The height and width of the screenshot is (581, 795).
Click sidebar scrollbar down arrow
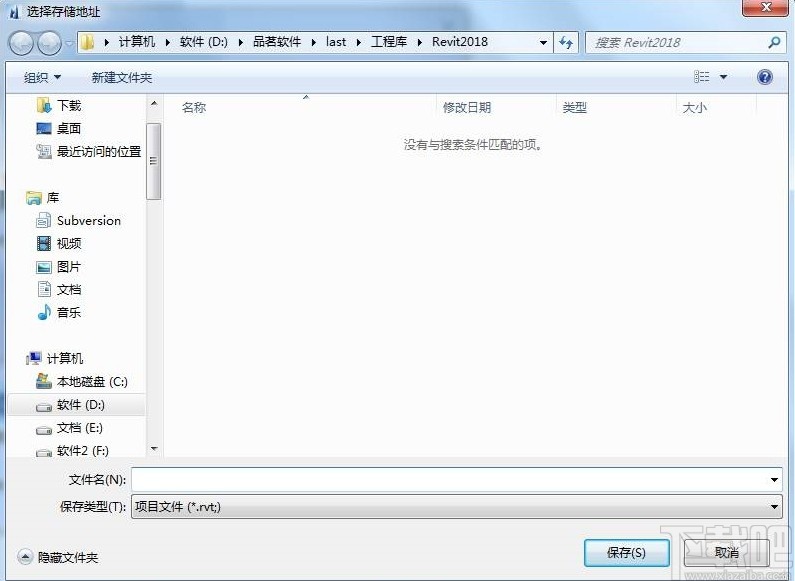(x=154, y=449)
